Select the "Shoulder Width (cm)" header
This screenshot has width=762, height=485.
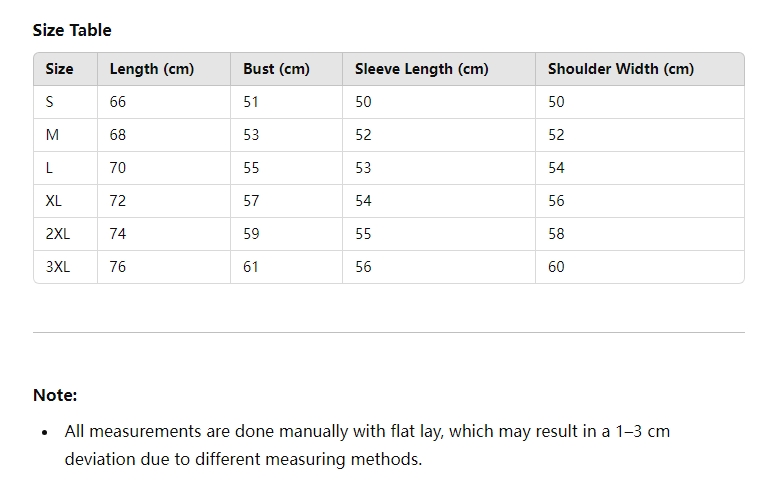(620, 69)
